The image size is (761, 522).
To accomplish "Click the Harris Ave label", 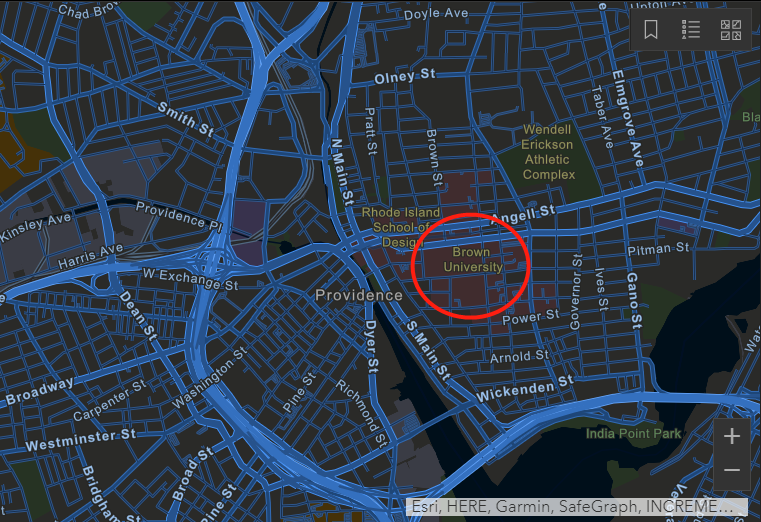I will (x=90, y=256).
